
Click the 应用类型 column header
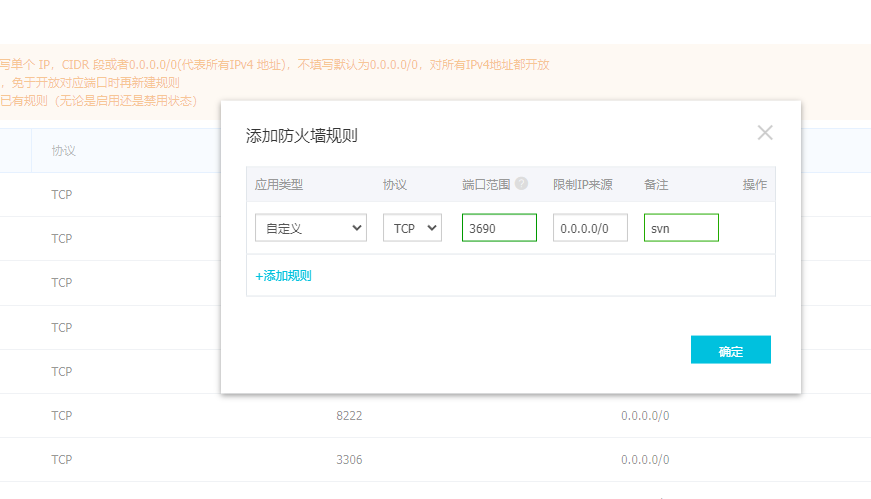(279, 185)
